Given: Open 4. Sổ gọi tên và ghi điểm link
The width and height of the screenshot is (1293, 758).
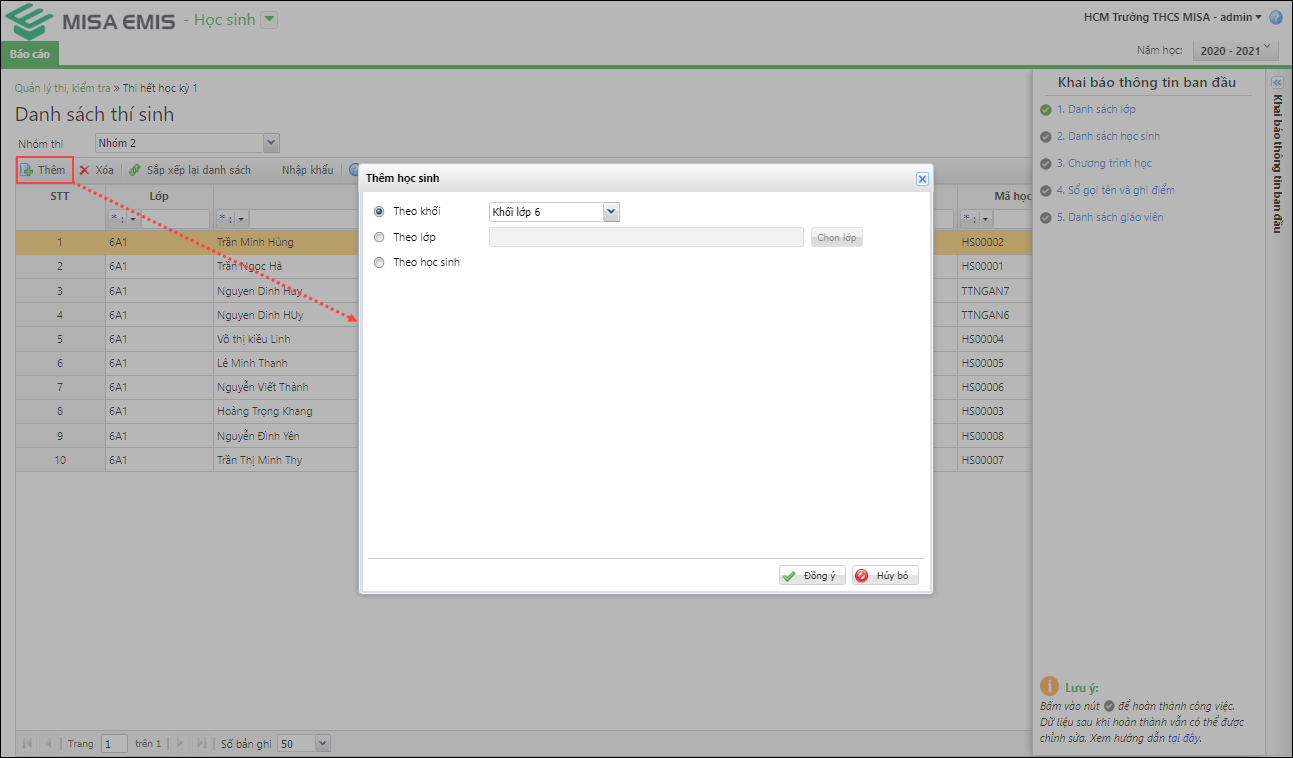Looking at the screenshot, I should [1116, 191].
